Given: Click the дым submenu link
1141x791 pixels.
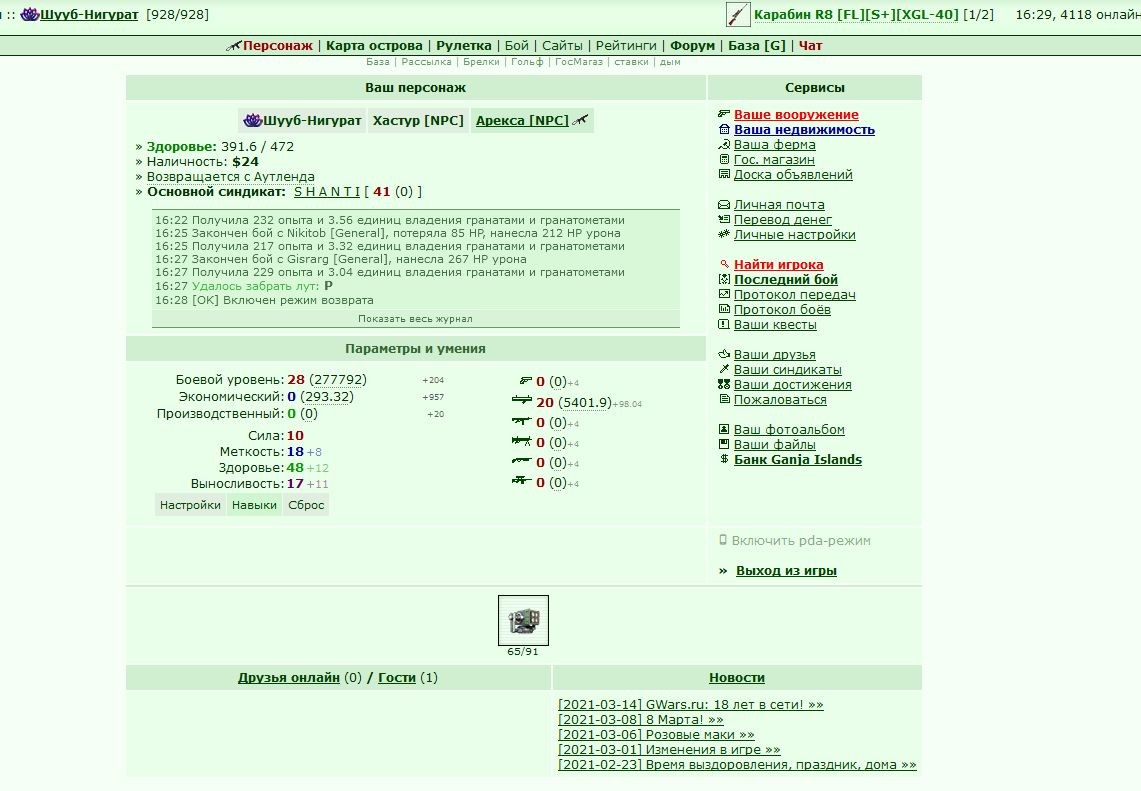Looking at the screenshot, I should (x=670, y=62).
